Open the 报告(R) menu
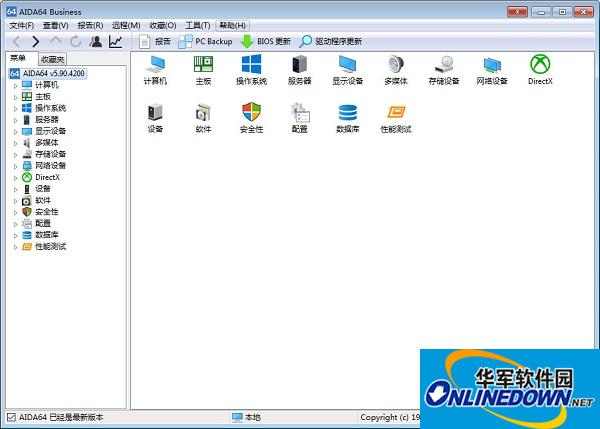600x429 pixels. point(90,26)
